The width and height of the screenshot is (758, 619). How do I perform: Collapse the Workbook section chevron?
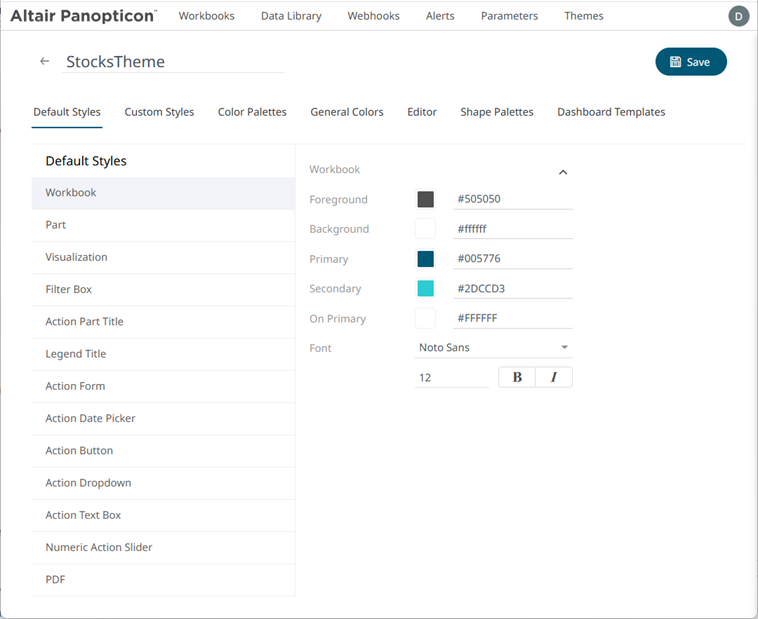tap(563, 172)
